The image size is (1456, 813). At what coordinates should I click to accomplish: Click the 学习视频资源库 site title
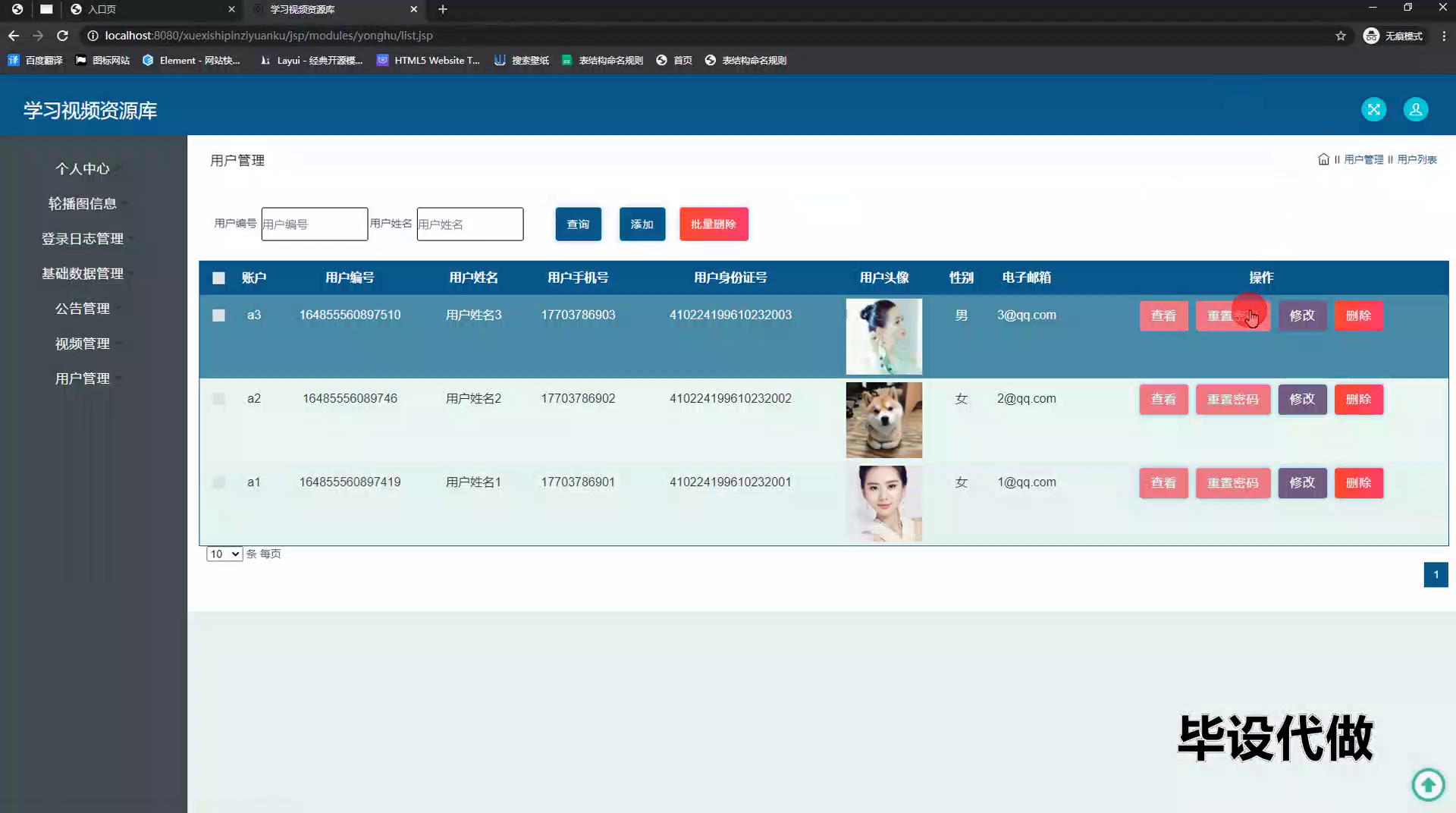tap(90, 110)
